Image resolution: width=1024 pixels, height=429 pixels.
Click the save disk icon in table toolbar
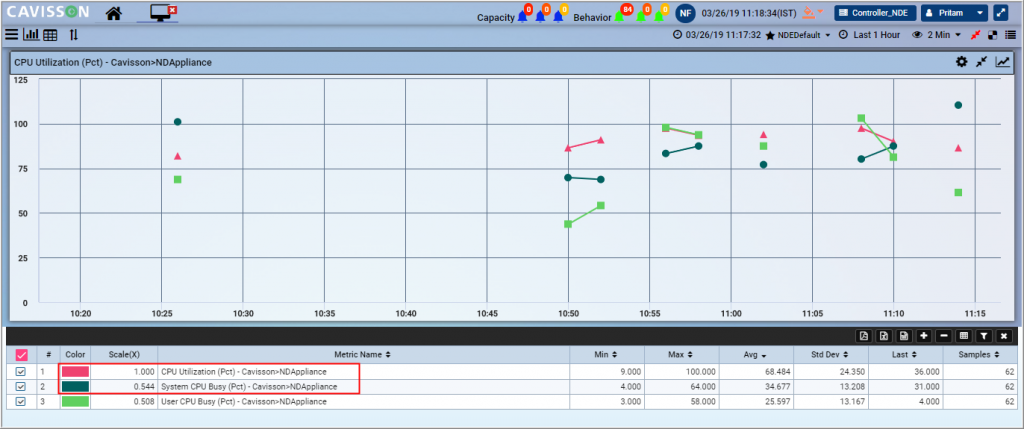pos(904,336)
